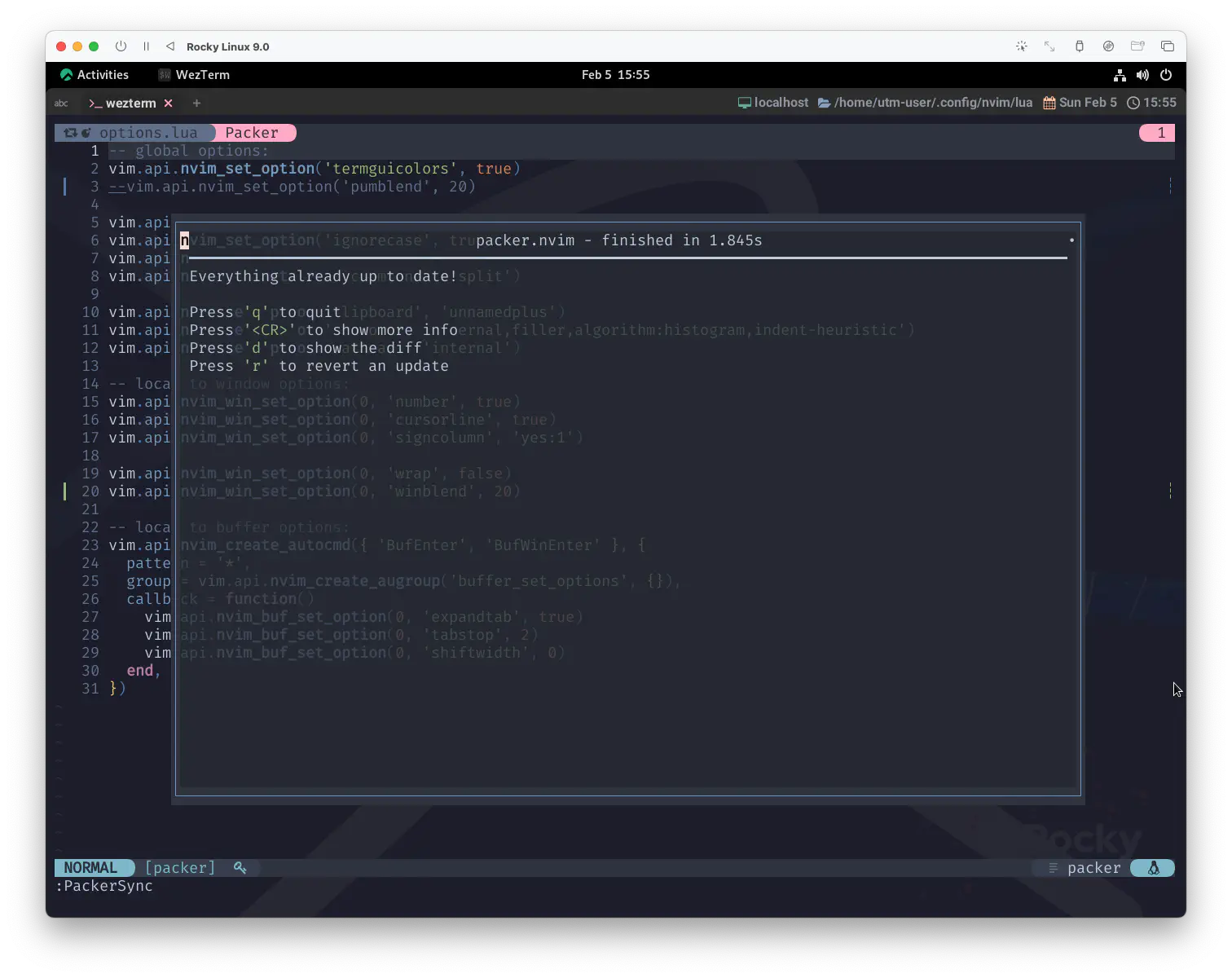Open the Feb 5 15:55 clock menu
Image resolution: width=1232 pixels, height=978 pixels.
click(615, 75)
